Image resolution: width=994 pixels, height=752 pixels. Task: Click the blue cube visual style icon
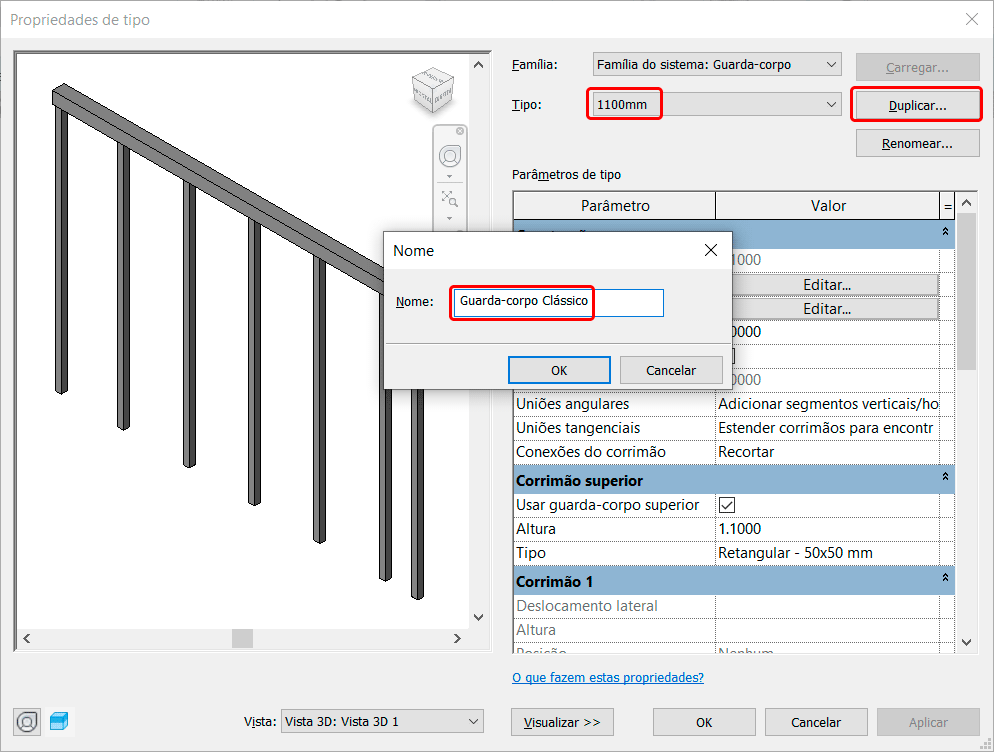[x=60, y=722]
